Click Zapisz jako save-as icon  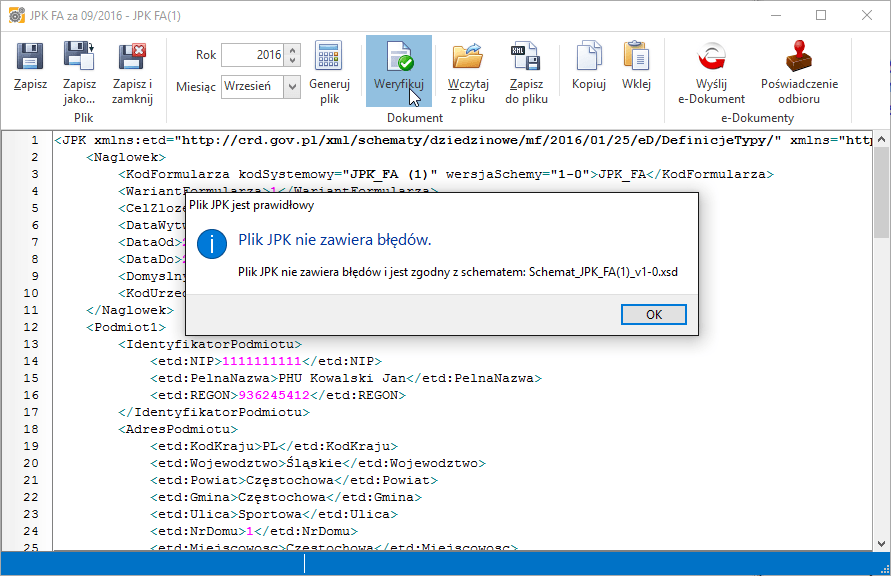(79, 58)
